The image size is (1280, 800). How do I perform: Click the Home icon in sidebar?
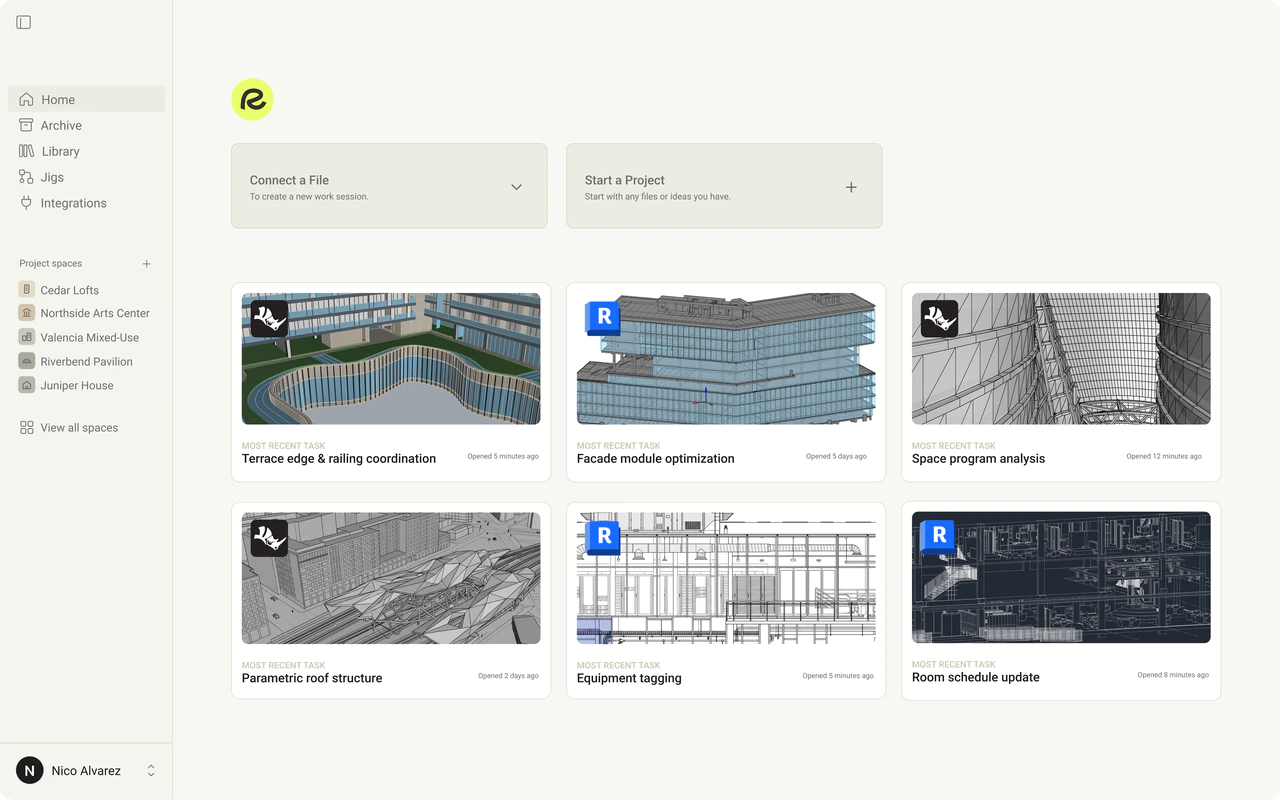[26, 99]
